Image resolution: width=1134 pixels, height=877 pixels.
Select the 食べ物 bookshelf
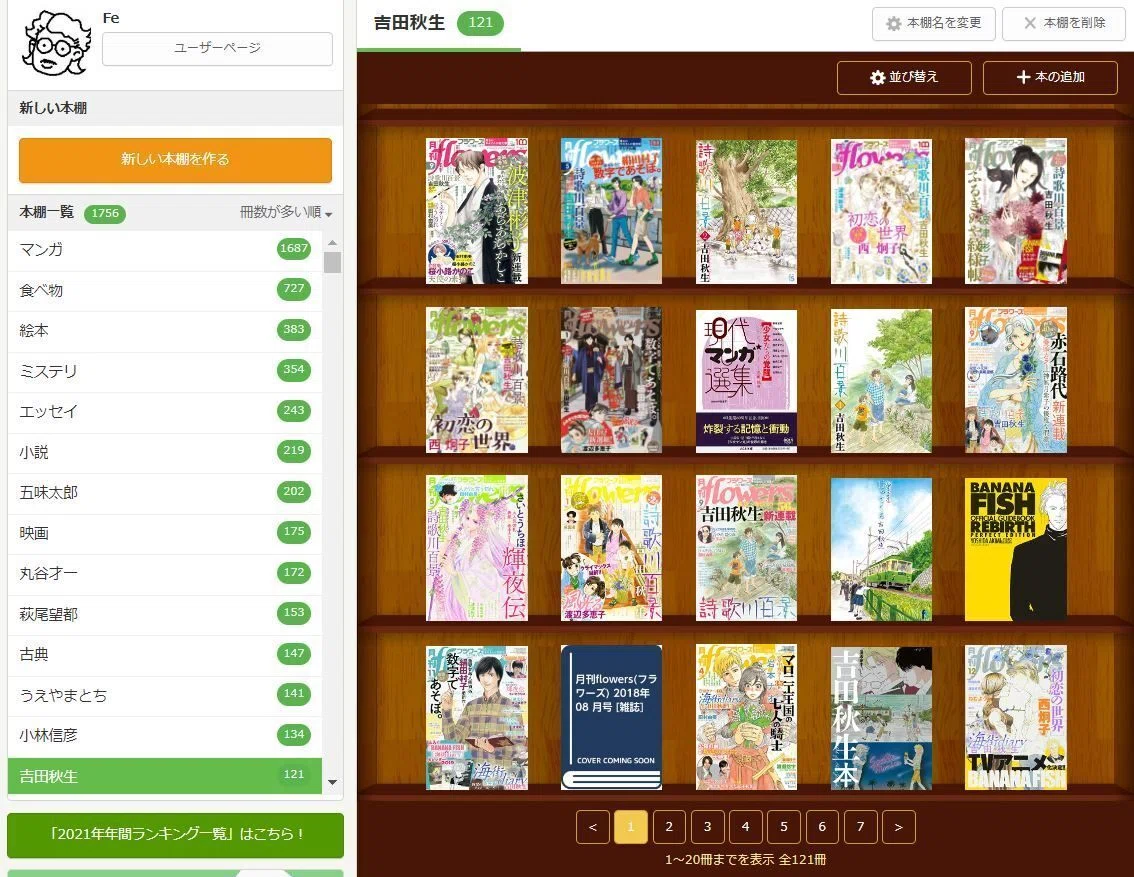165,291
